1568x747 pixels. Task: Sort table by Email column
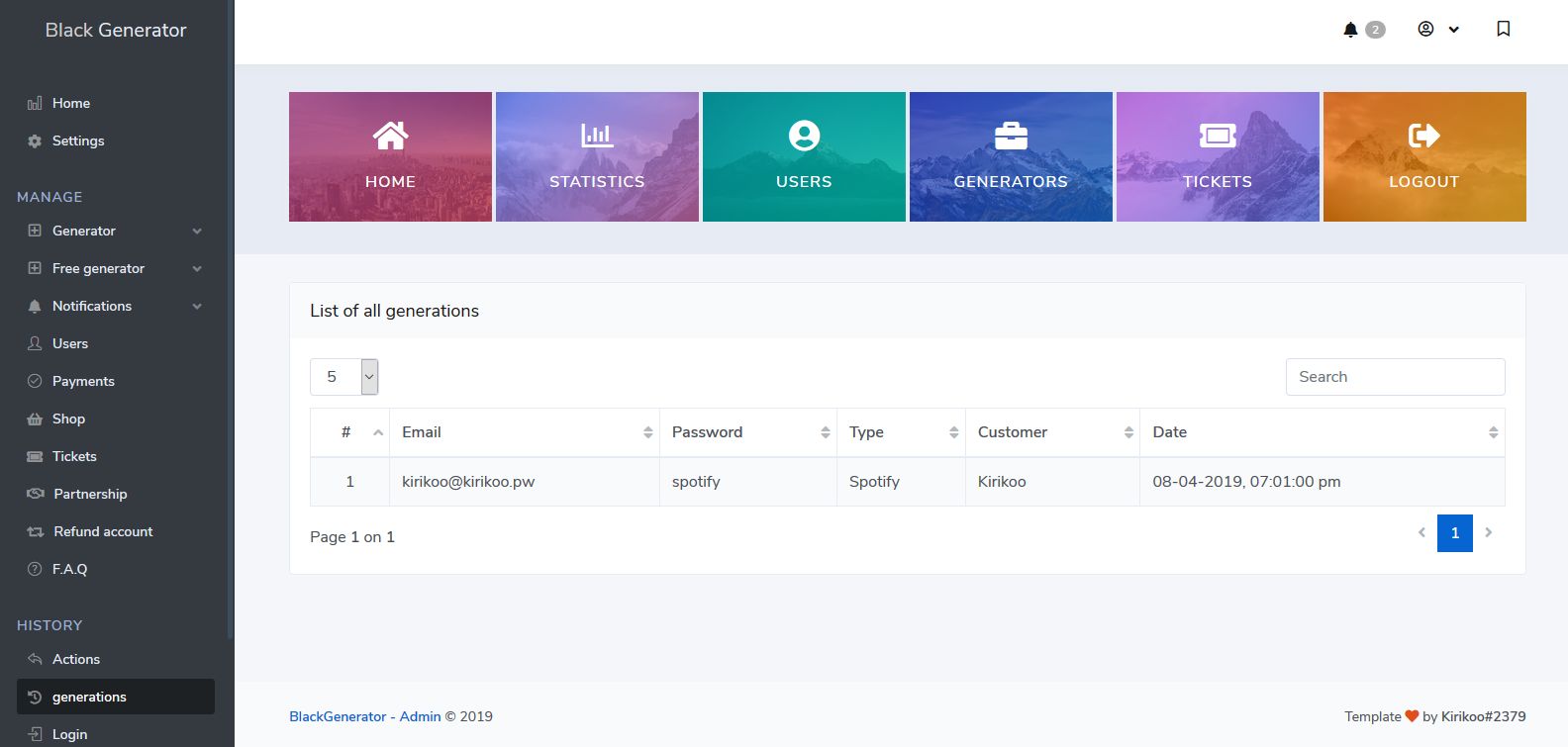[x=524, y=432]
